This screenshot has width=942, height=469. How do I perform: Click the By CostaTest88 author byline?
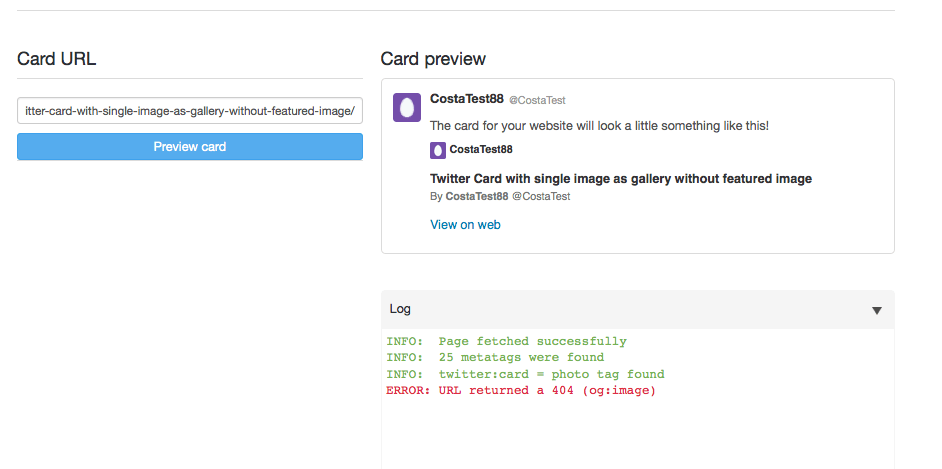click(469, 196)
